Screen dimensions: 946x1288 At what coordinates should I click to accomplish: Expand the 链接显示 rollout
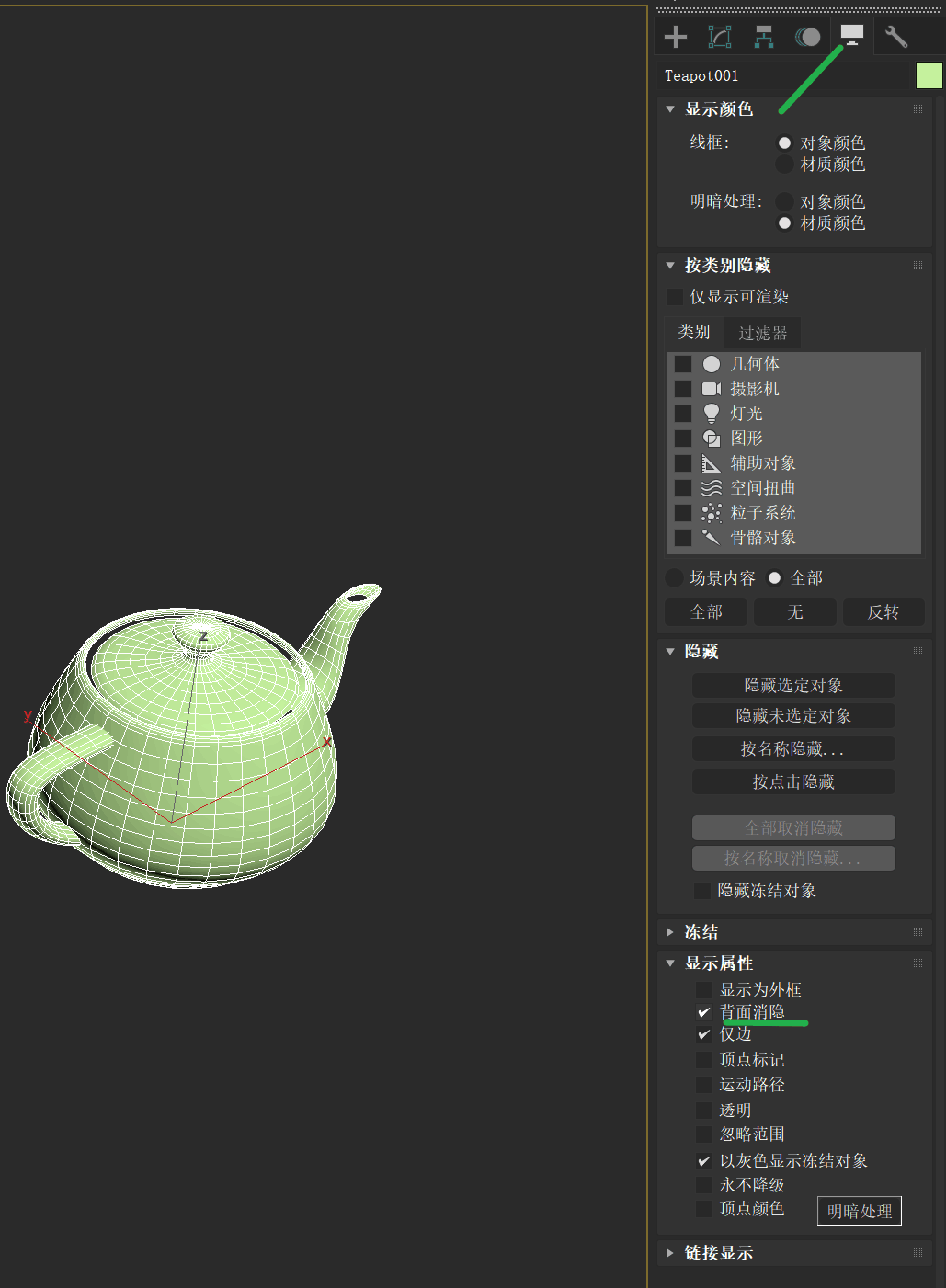coord(670,1253)
